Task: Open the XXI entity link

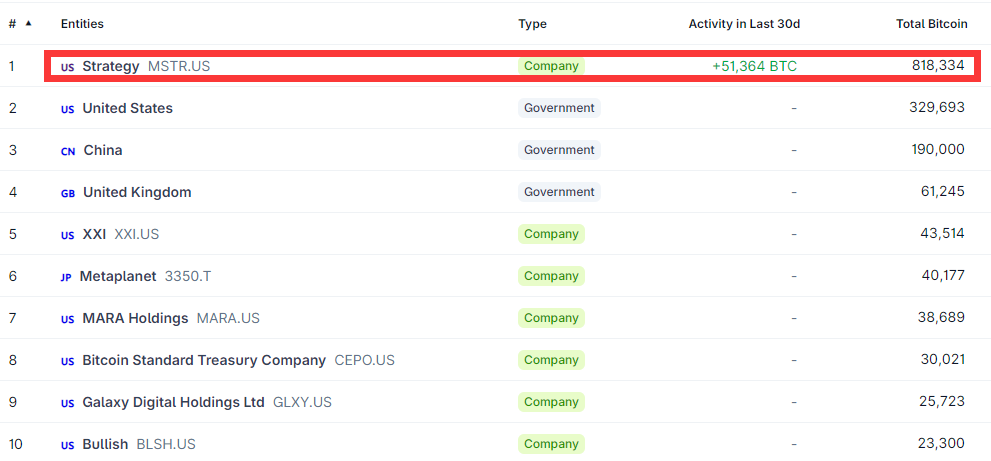Action: [x=94, y=234]
